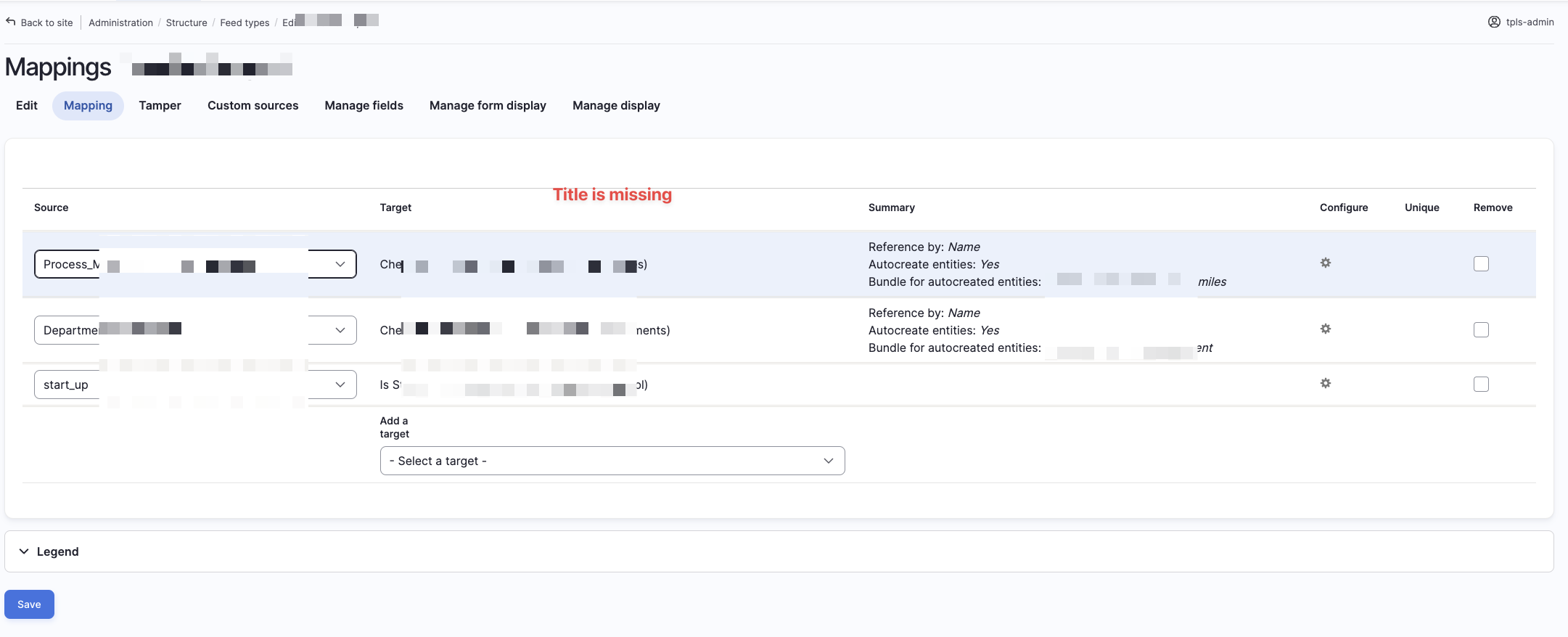Follow the Feed types breadcrumb link
1568x637 pixels.
[x=245, y=22]
